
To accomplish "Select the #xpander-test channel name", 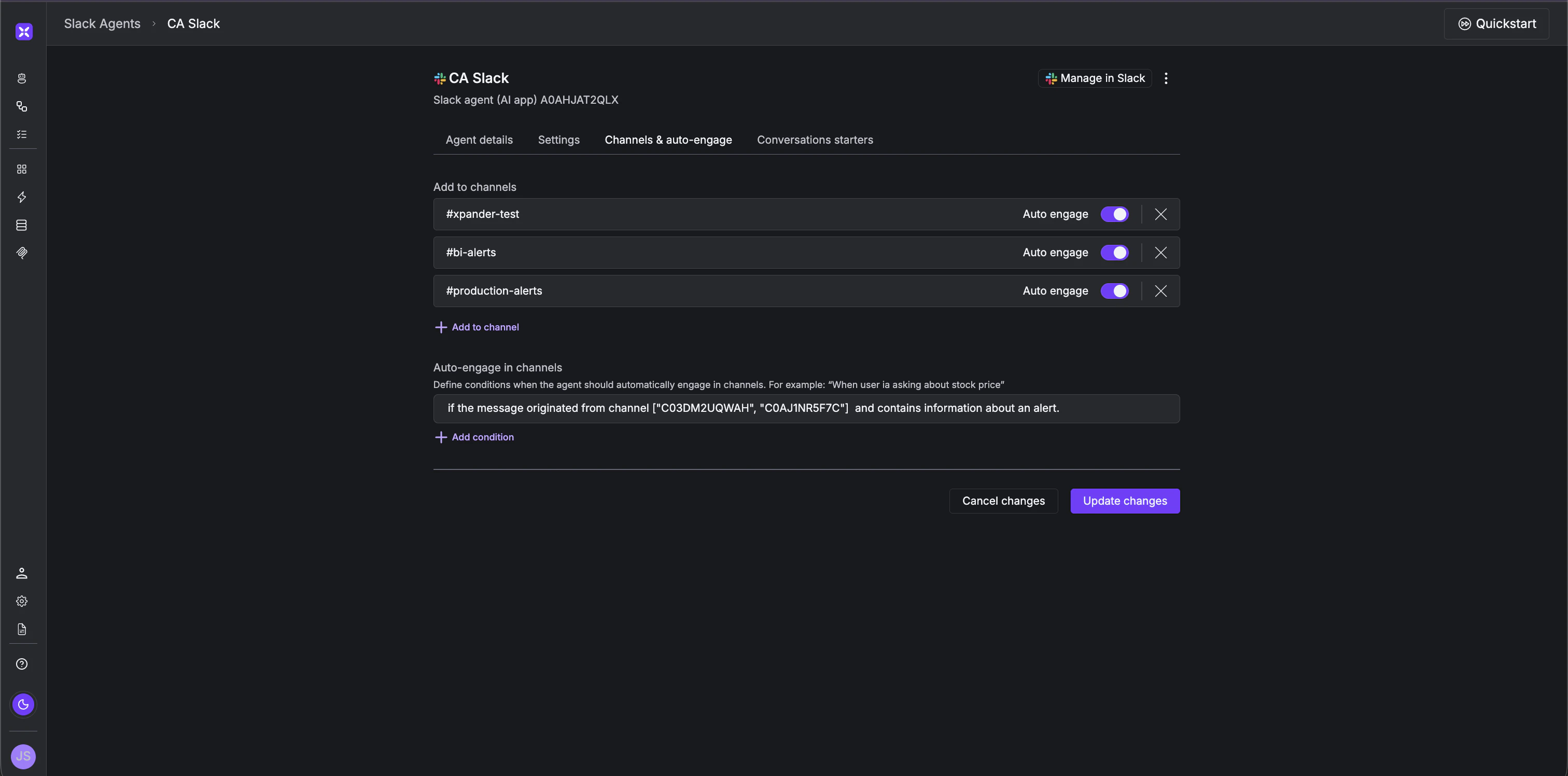I will [x=483, y=214].
